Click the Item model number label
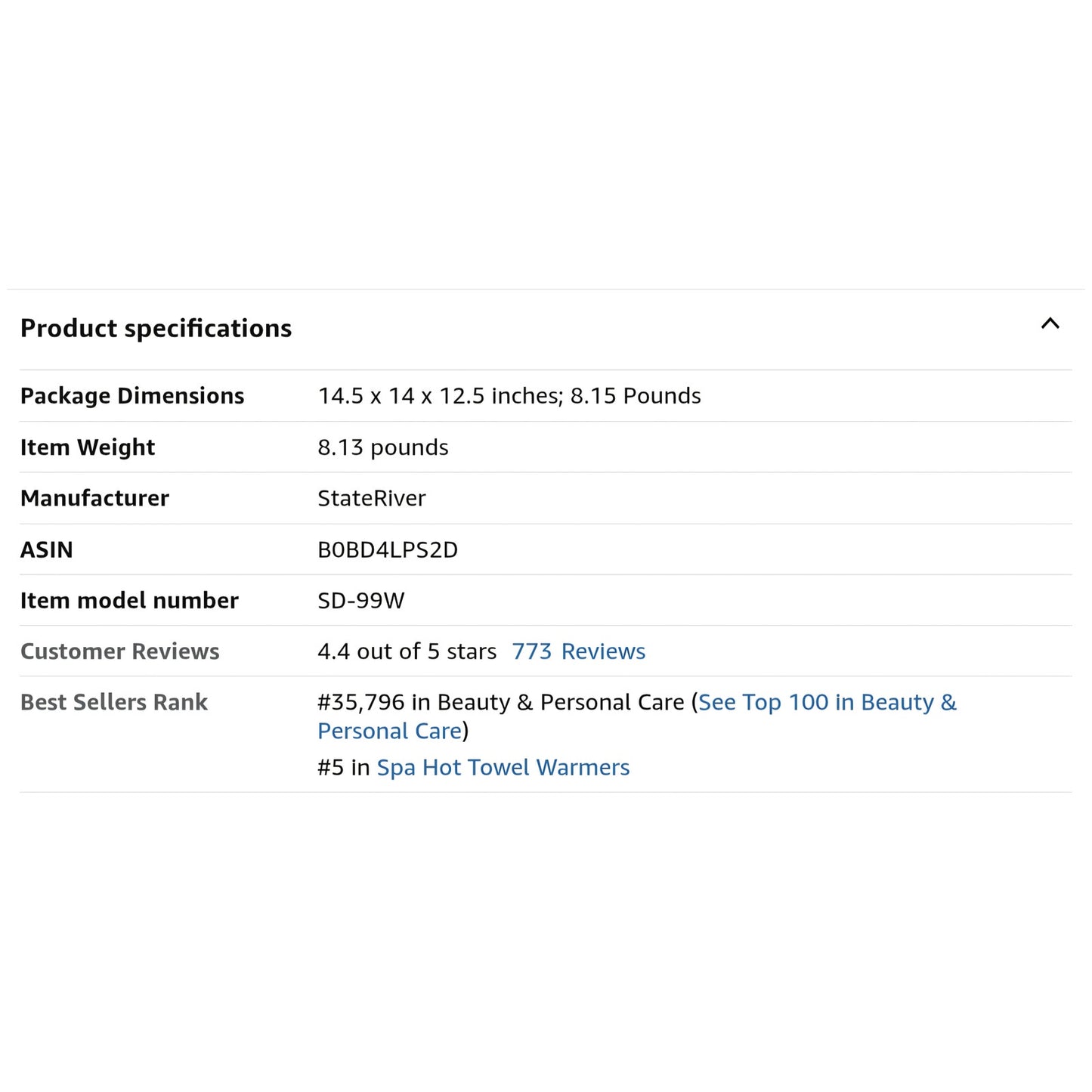The height and width of the screenshot is (1092, 1092). pyautogui.click(x=129, y=601)
